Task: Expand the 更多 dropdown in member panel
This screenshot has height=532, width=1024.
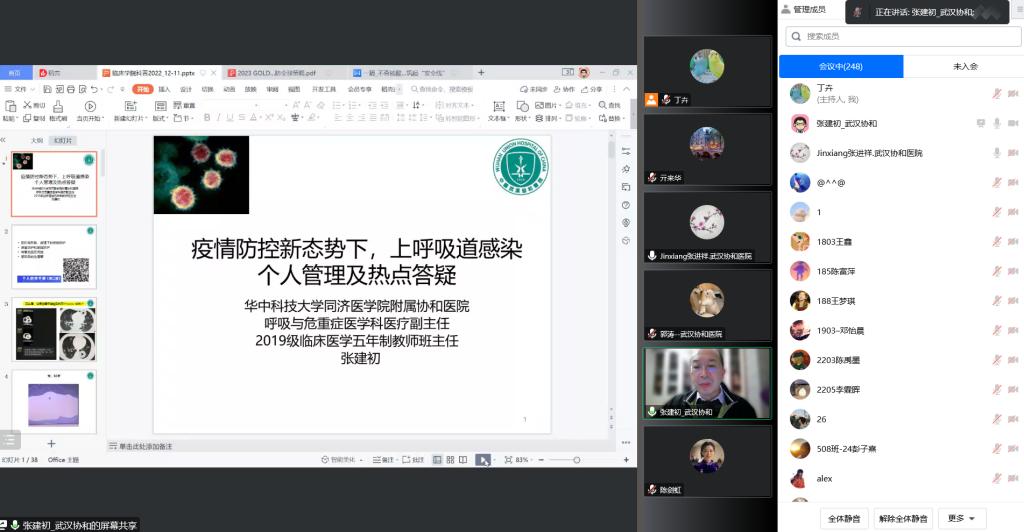Action: [x=962, y=518]
